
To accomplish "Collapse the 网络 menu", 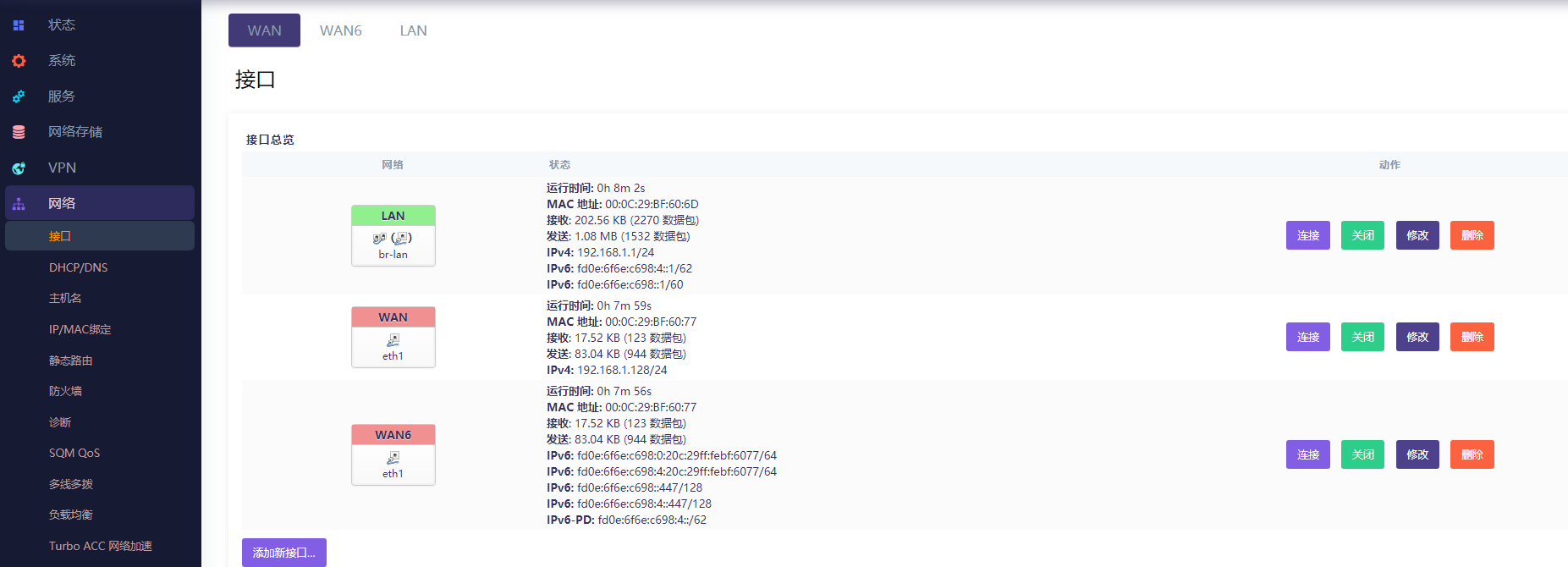I will 100,203.
